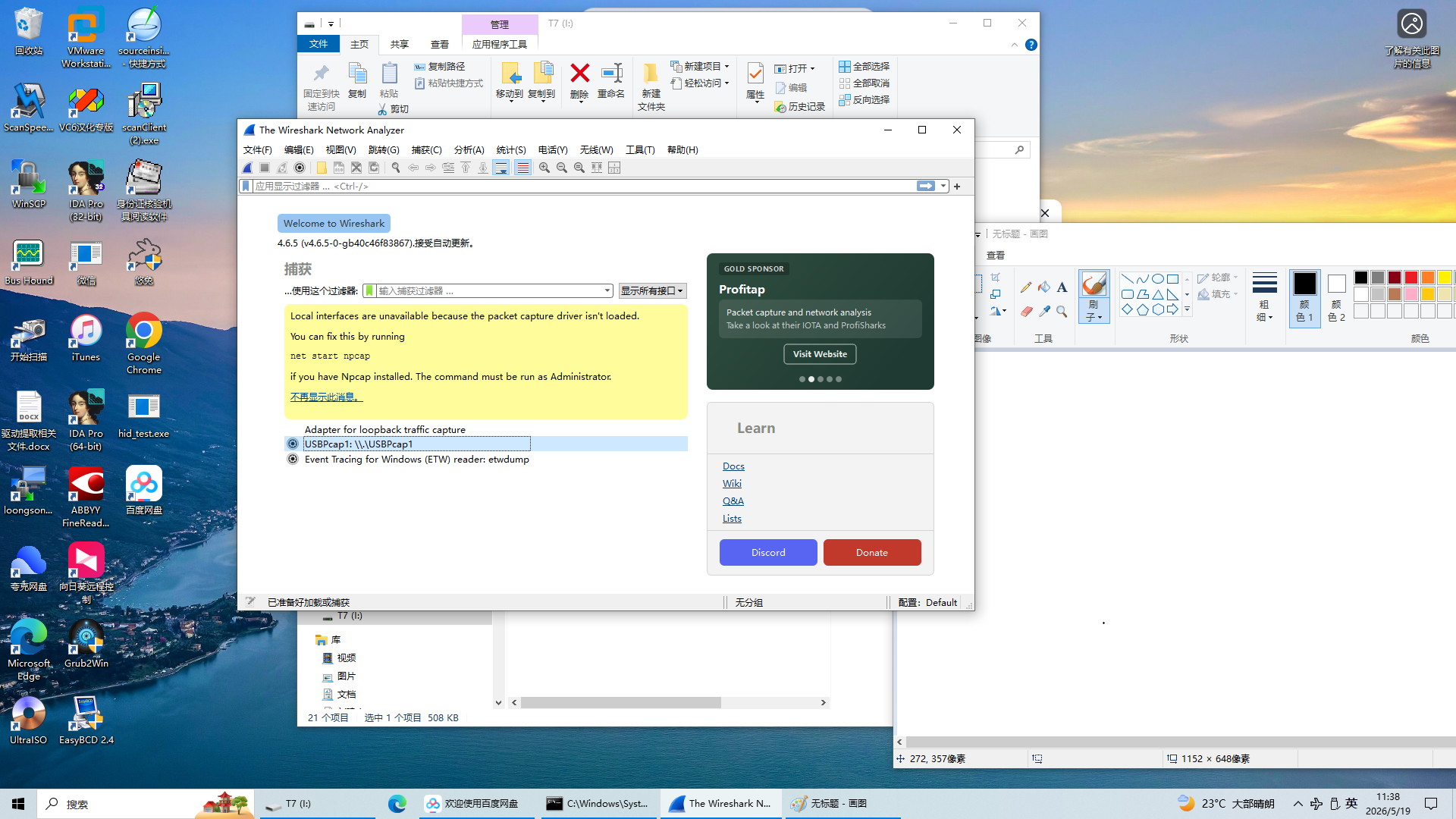This screenshot has height=819, width=1456.
Task: Click the find packet magnifier icon
Action: tap(396, 168)
